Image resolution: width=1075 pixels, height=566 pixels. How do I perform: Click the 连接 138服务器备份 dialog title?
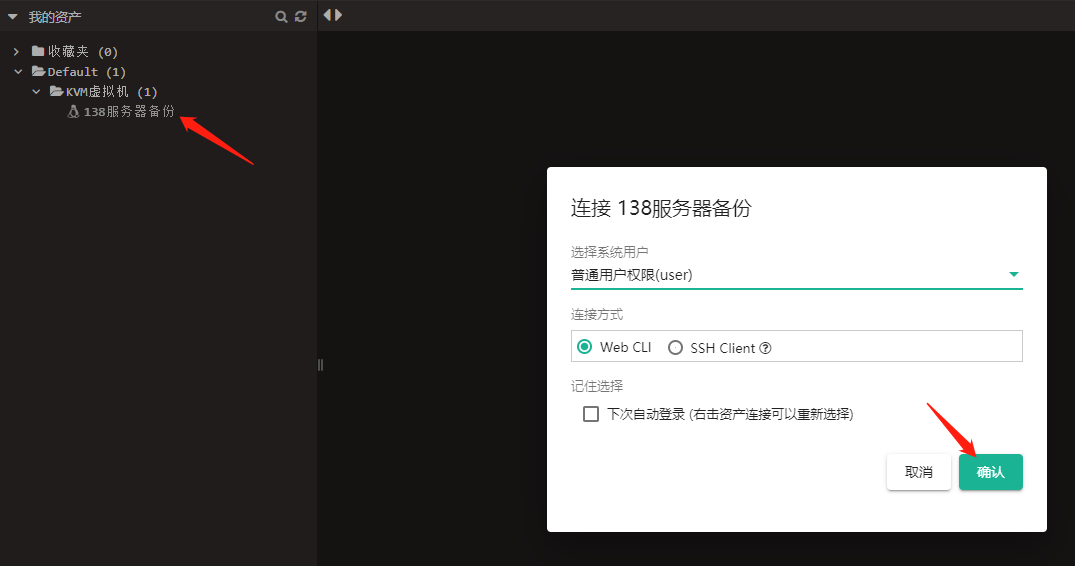click(661, 208)
